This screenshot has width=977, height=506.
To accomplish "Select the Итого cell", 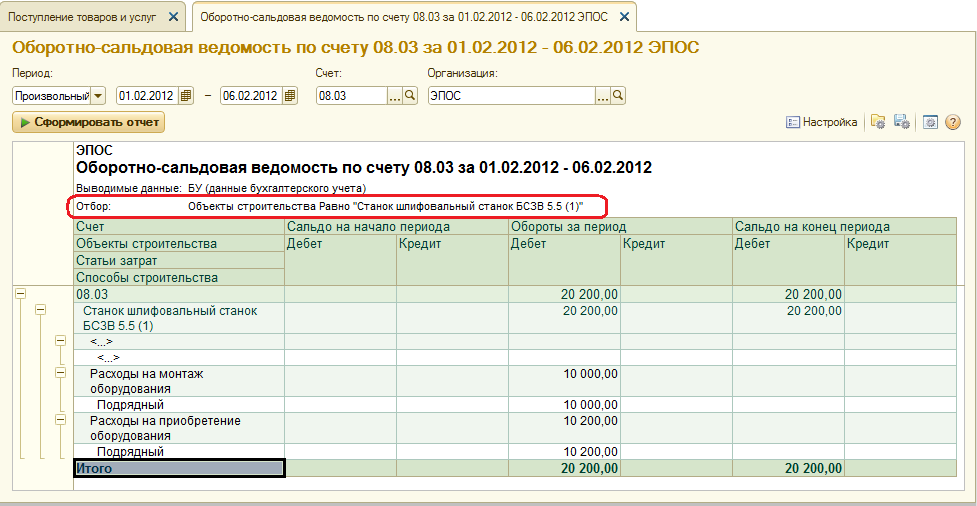I will 179,468.
